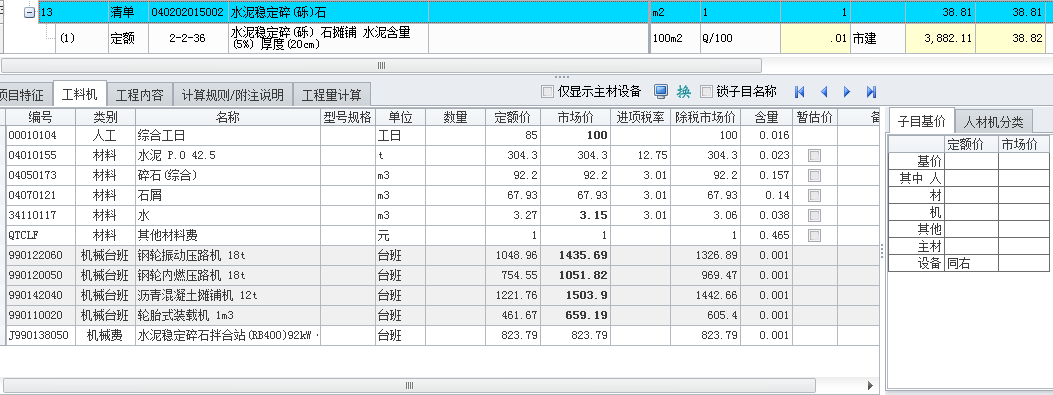Viewport: 1053px width, 395px height.
Task: Open the 计算规则/附注说明 tab
Action: point(233,95)
